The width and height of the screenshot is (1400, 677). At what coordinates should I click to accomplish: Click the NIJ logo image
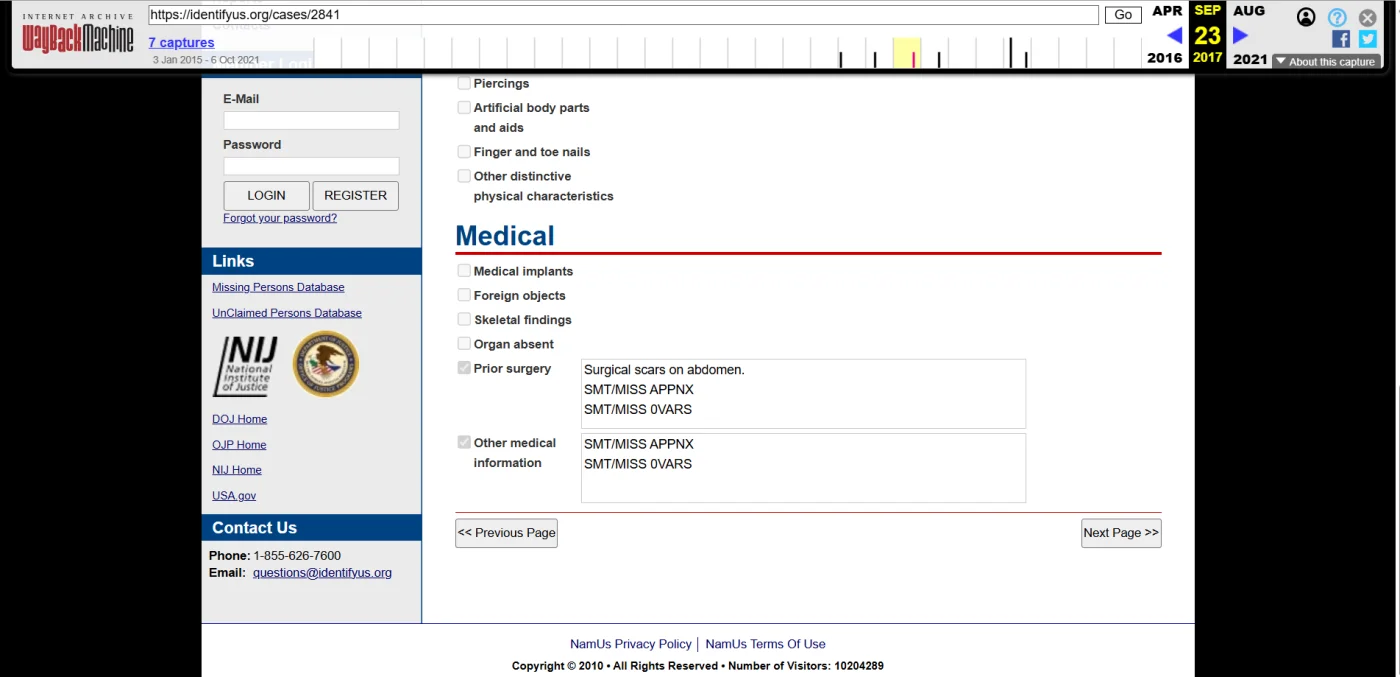click(245, 366)
